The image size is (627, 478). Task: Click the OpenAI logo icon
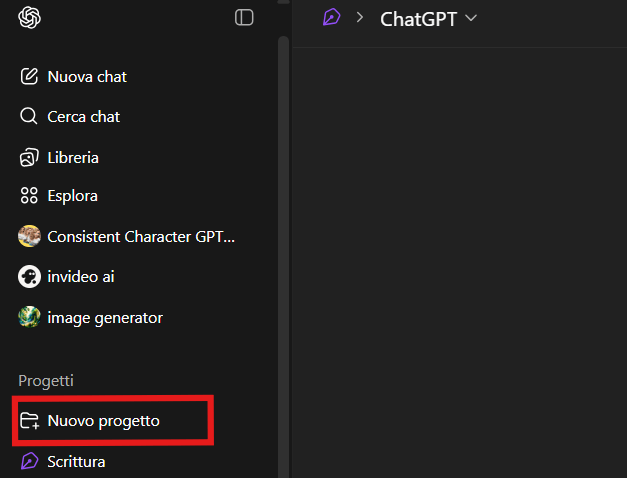(29, 17)
